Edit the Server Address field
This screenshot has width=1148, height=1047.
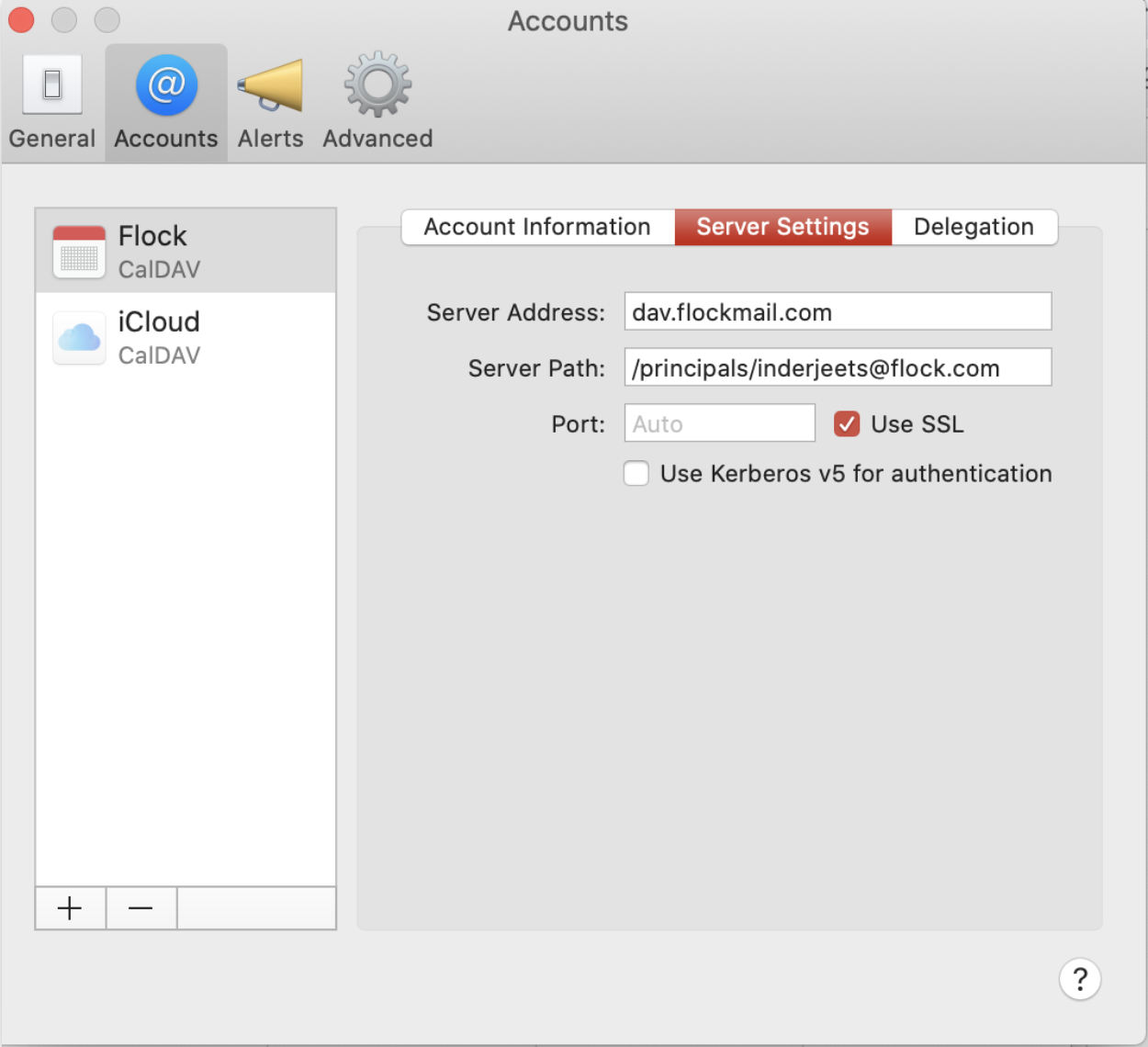point(836,311)
